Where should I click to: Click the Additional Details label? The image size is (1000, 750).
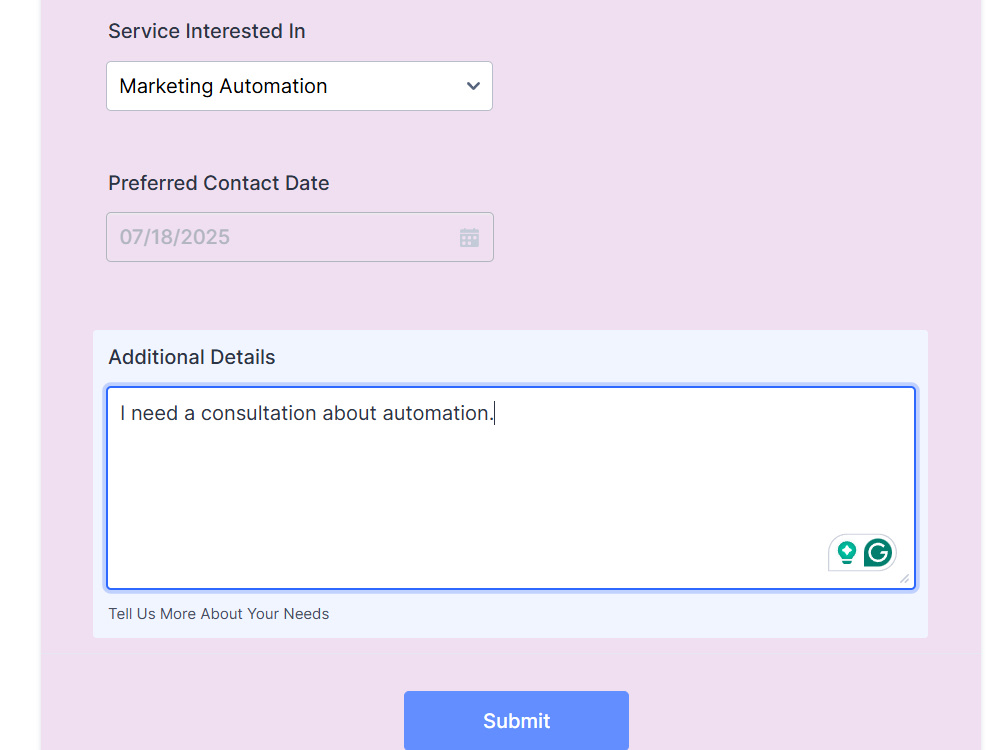pyautogui.click(x=192, y=357)
